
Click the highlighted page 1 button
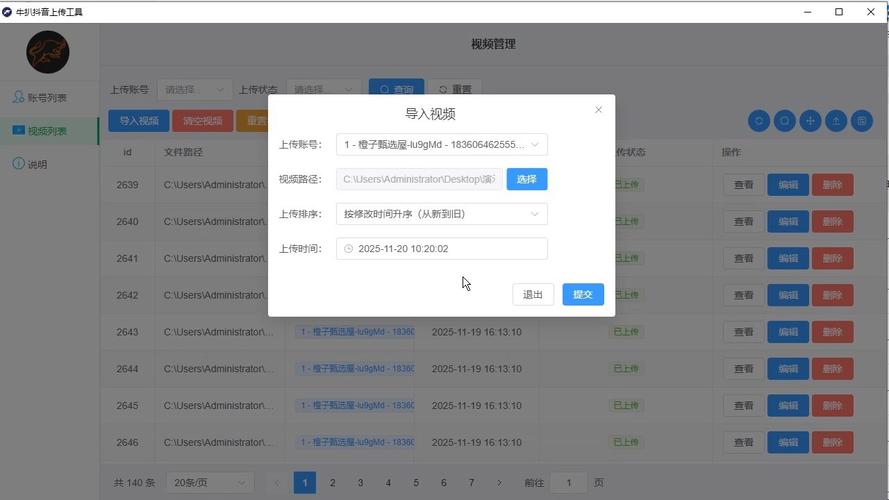(304, 483)
